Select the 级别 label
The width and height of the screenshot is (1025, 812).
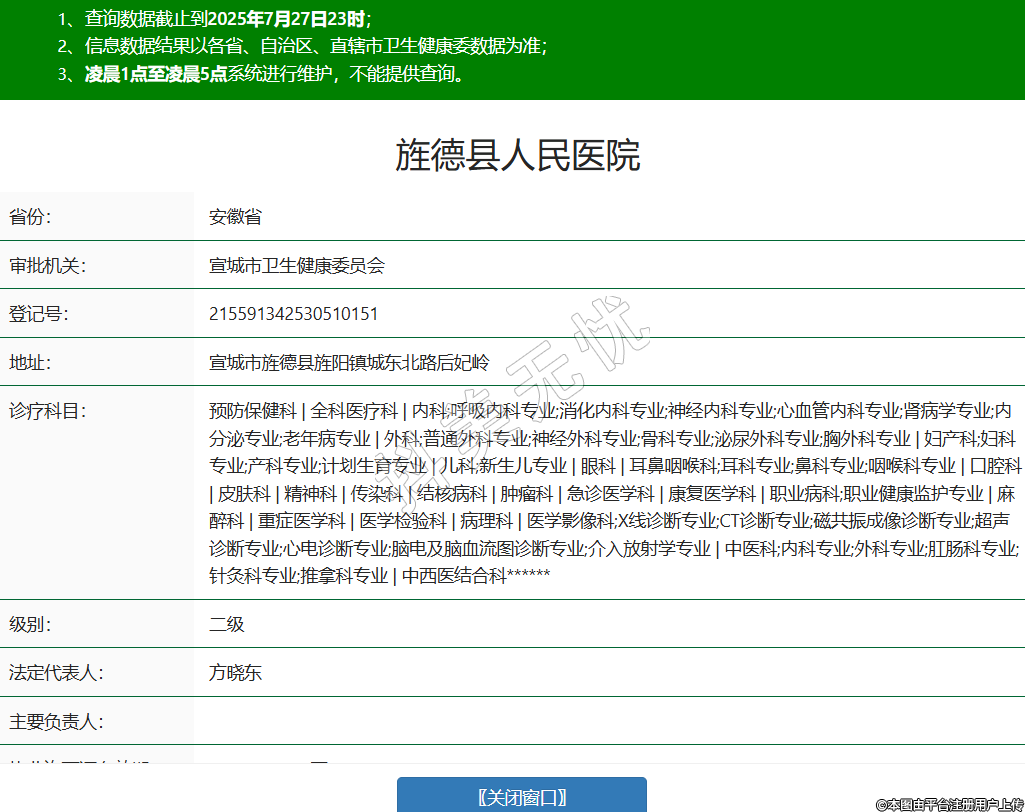pyautogui.click(x=30, y=625)
